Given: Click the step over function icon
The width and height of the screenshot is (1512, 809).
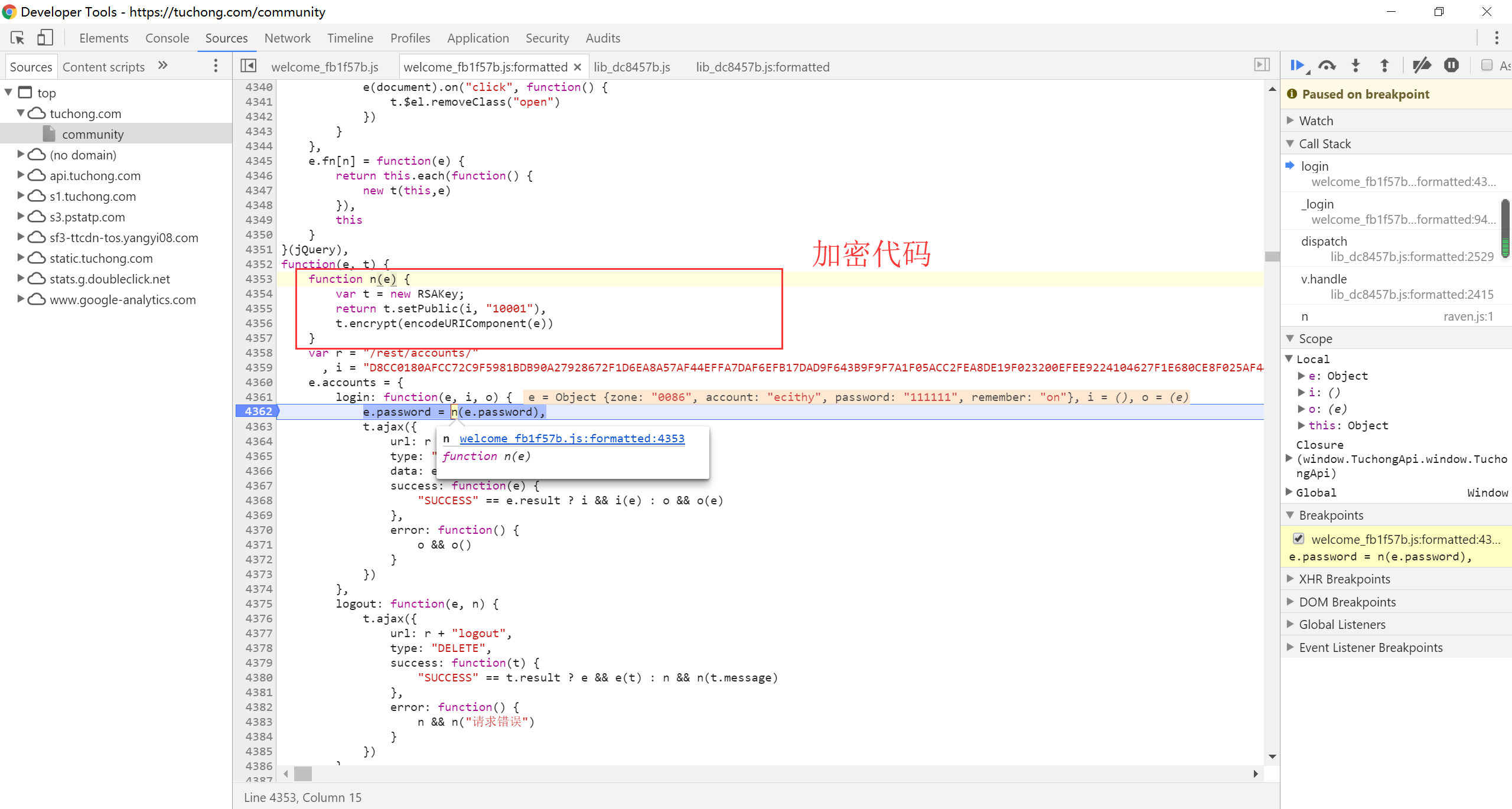Looking at the screenshot, I should pos(1327,66).
